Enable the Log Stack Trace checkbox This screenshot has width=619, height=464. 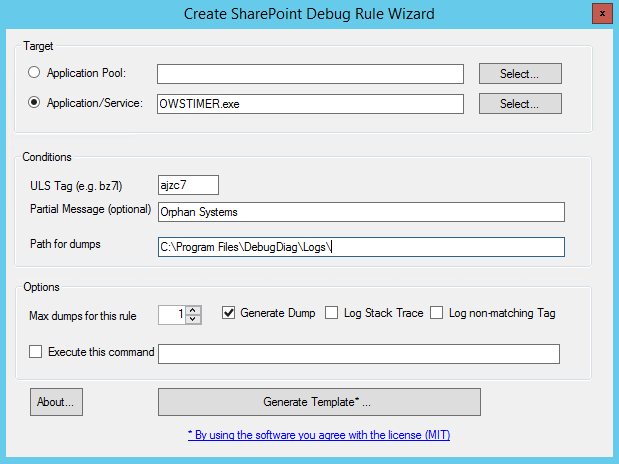pyautogui.click(x=332, y=313)
